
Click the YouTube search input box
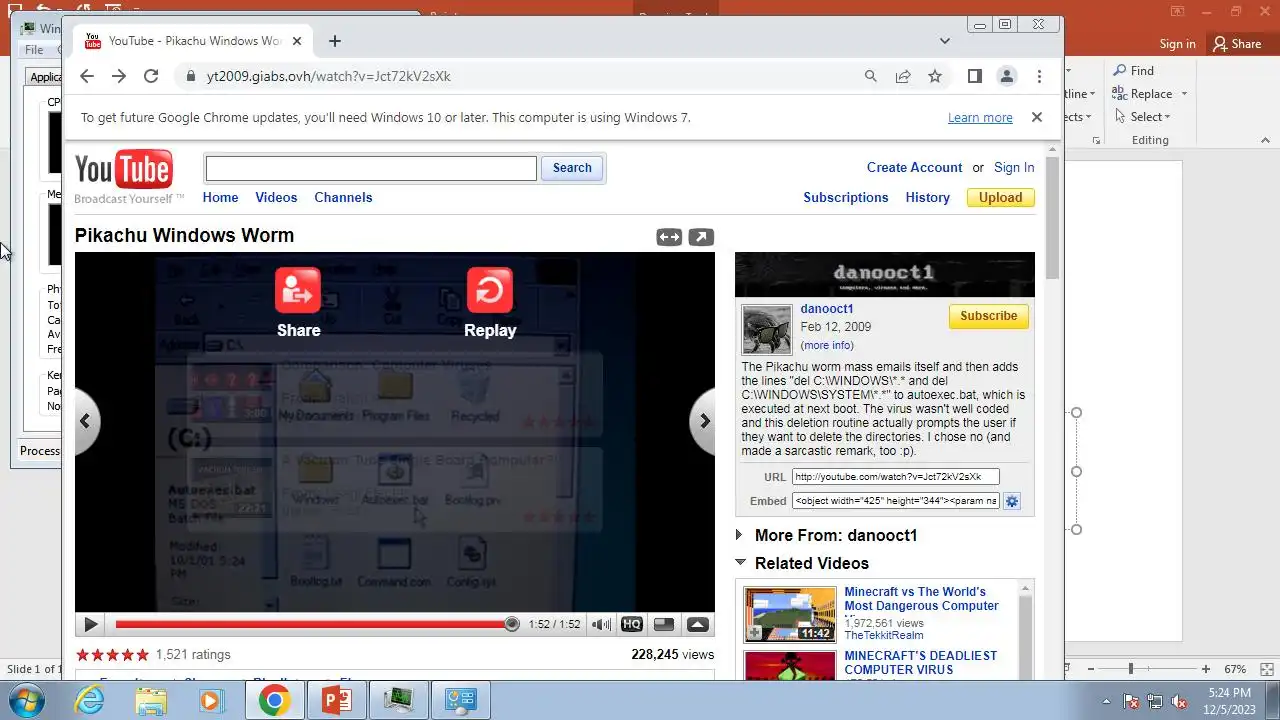pyautogui.click(x=371, y=168)
